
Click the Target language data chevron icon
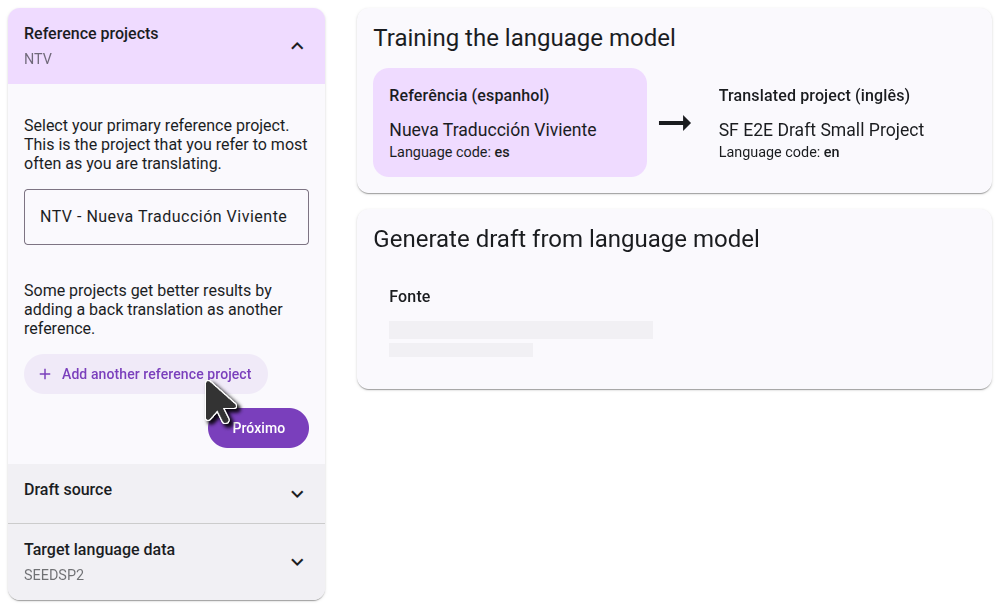297,562
